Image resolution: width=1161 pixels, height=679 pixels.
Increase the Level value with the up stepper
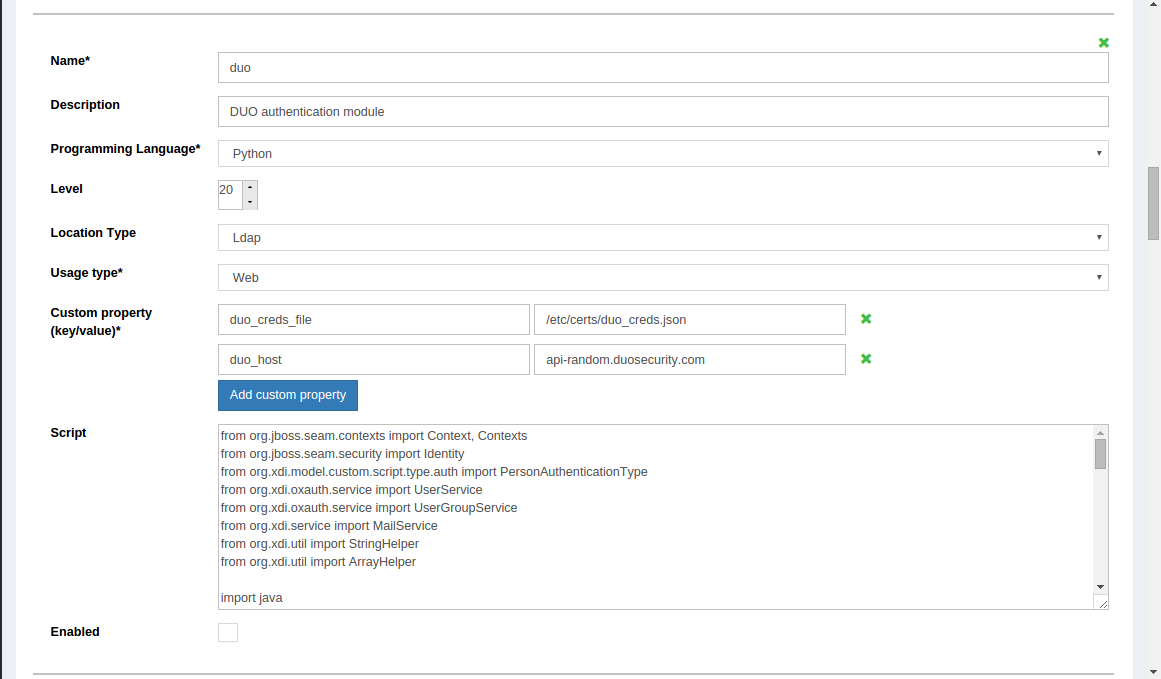tap(249, 187)
